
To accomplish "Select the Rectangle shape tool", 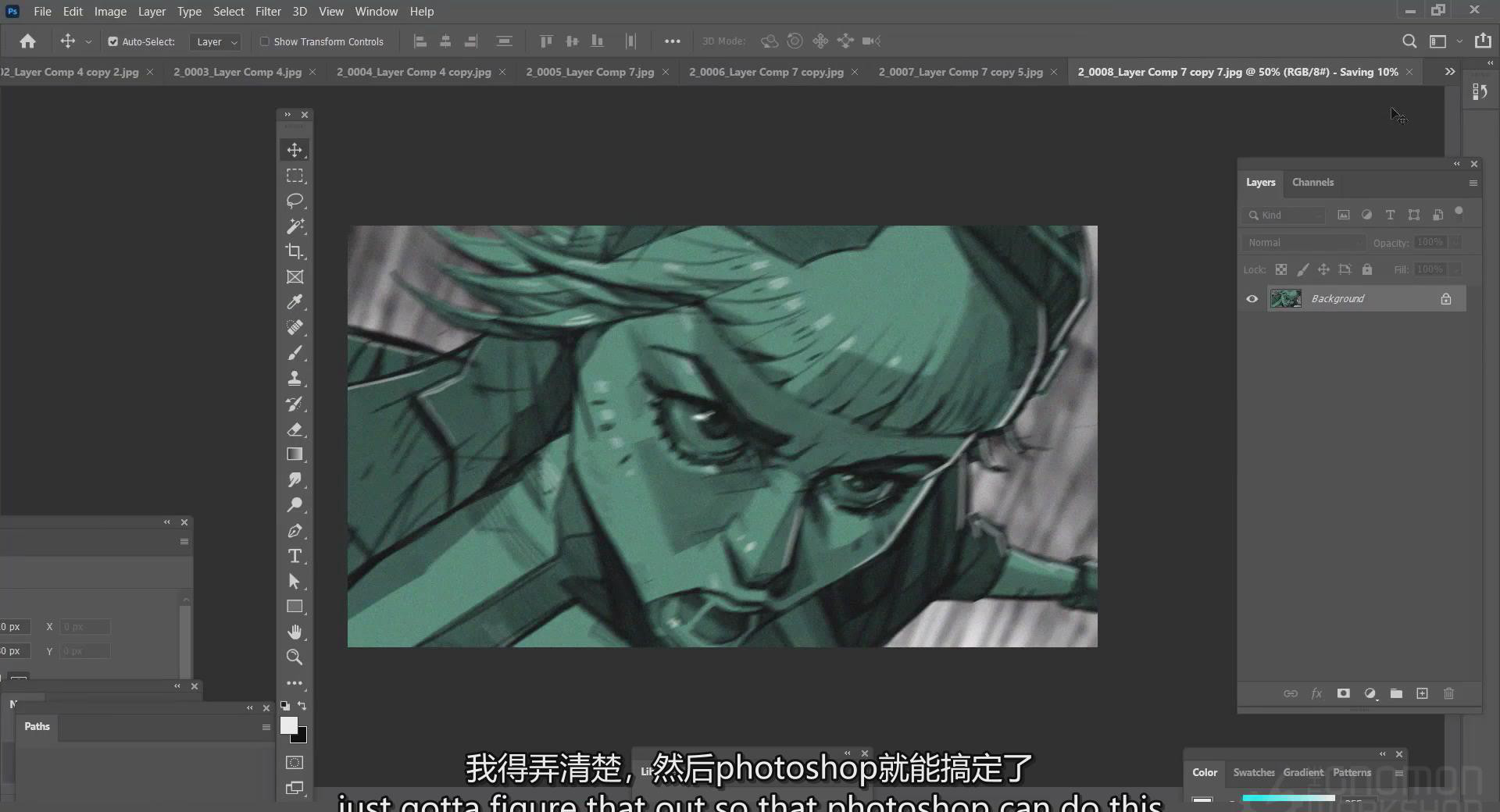I will pos(295,607).
